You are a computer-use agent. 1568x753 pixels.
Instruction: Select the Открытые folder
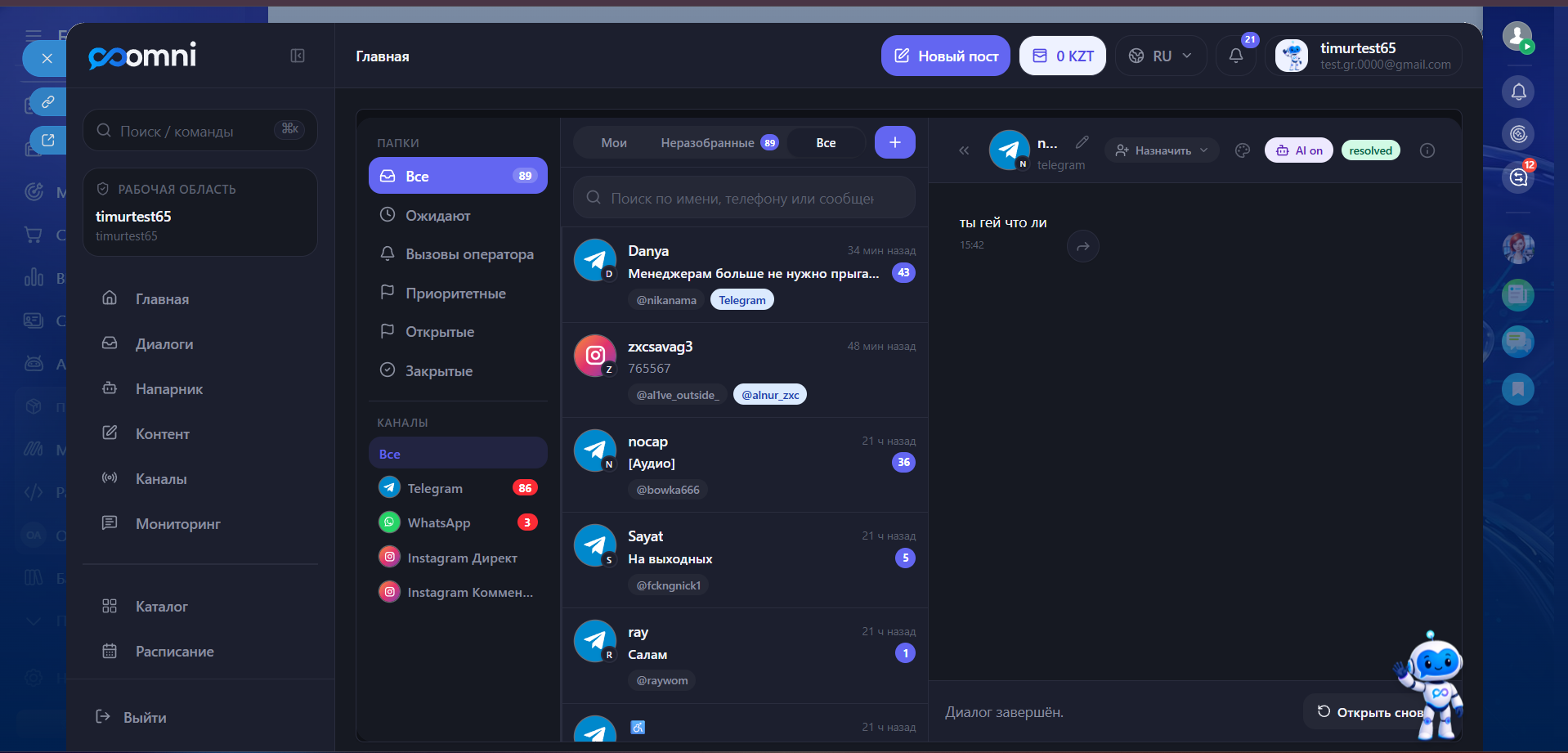coord(458,331)
